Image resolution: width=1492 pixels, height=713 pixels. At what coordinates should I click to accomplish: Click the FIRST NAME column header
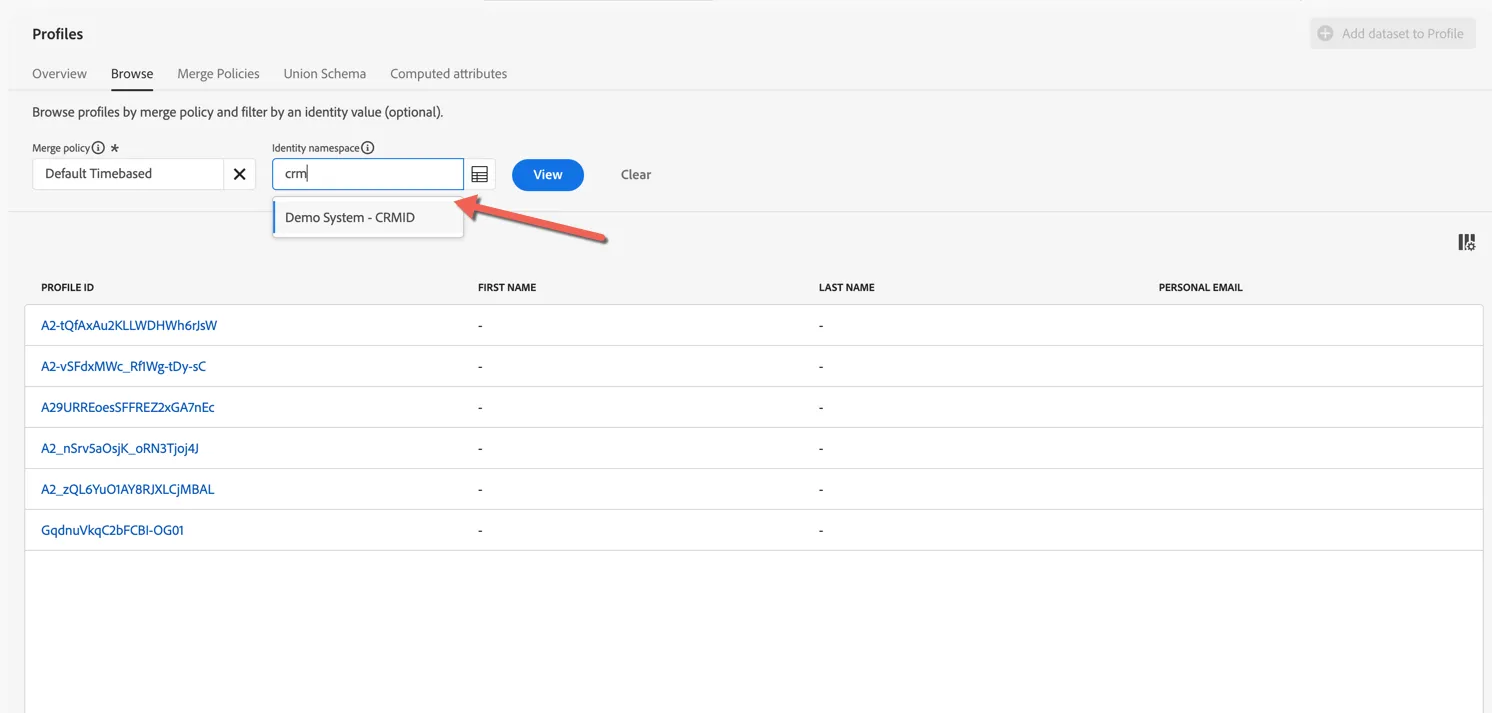(x=507, y=288)
